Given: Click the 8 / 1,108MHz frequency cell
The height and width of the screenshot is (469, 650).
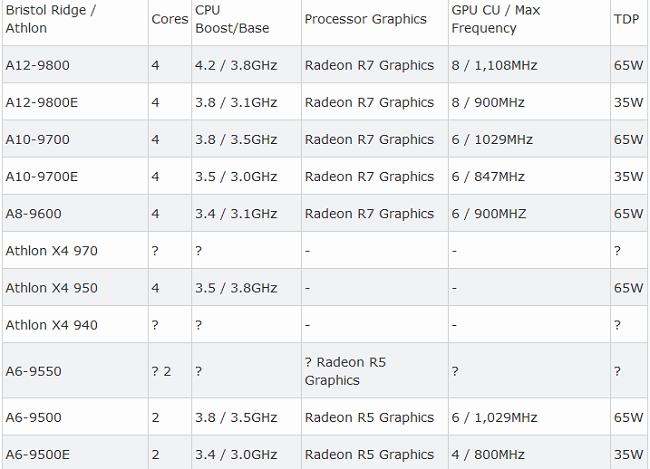Looking at the screenshot, I should pyautogui.click(x=496, y=65).
